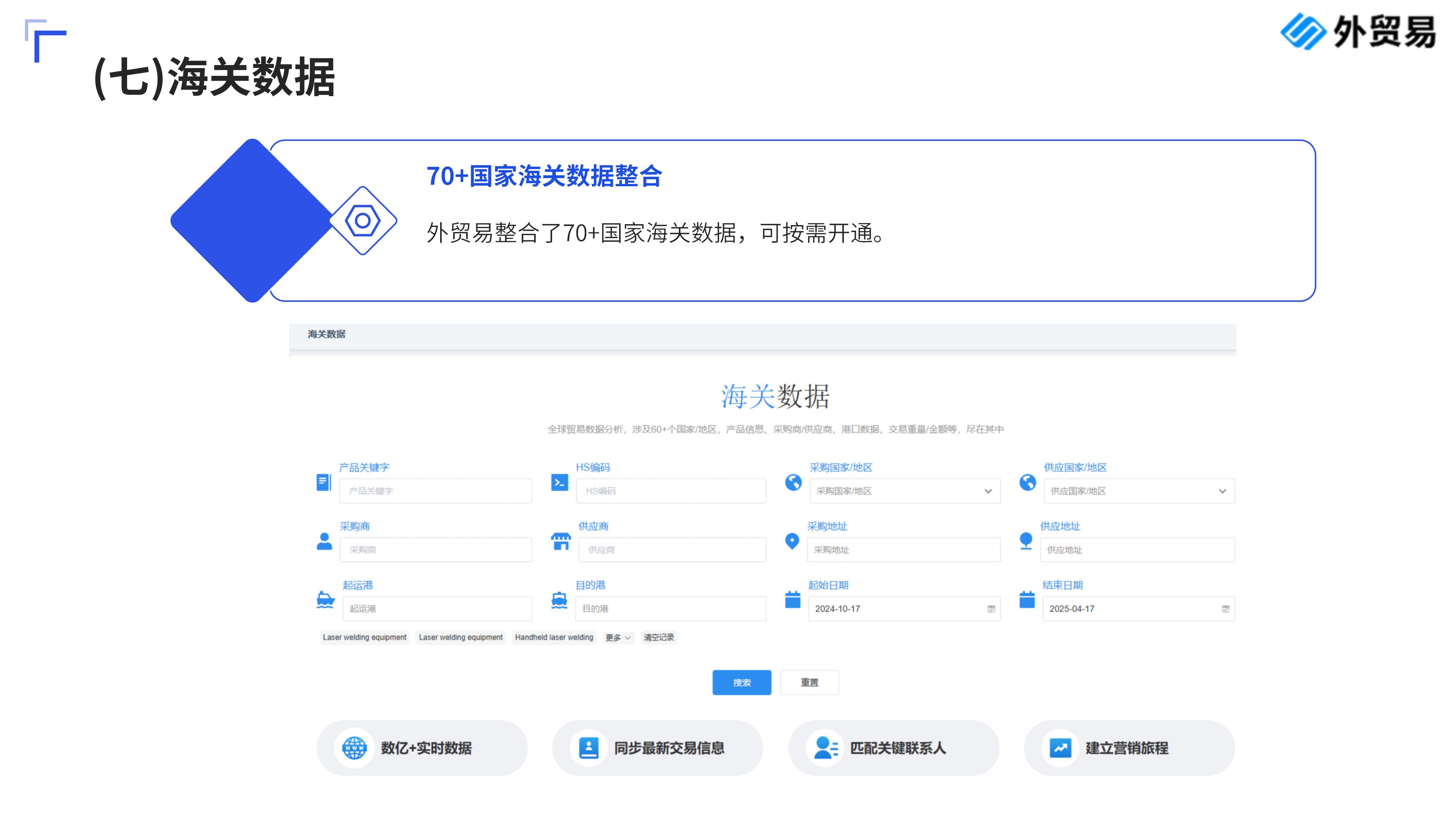Click the 同步最新交易信息 pill

657,748
